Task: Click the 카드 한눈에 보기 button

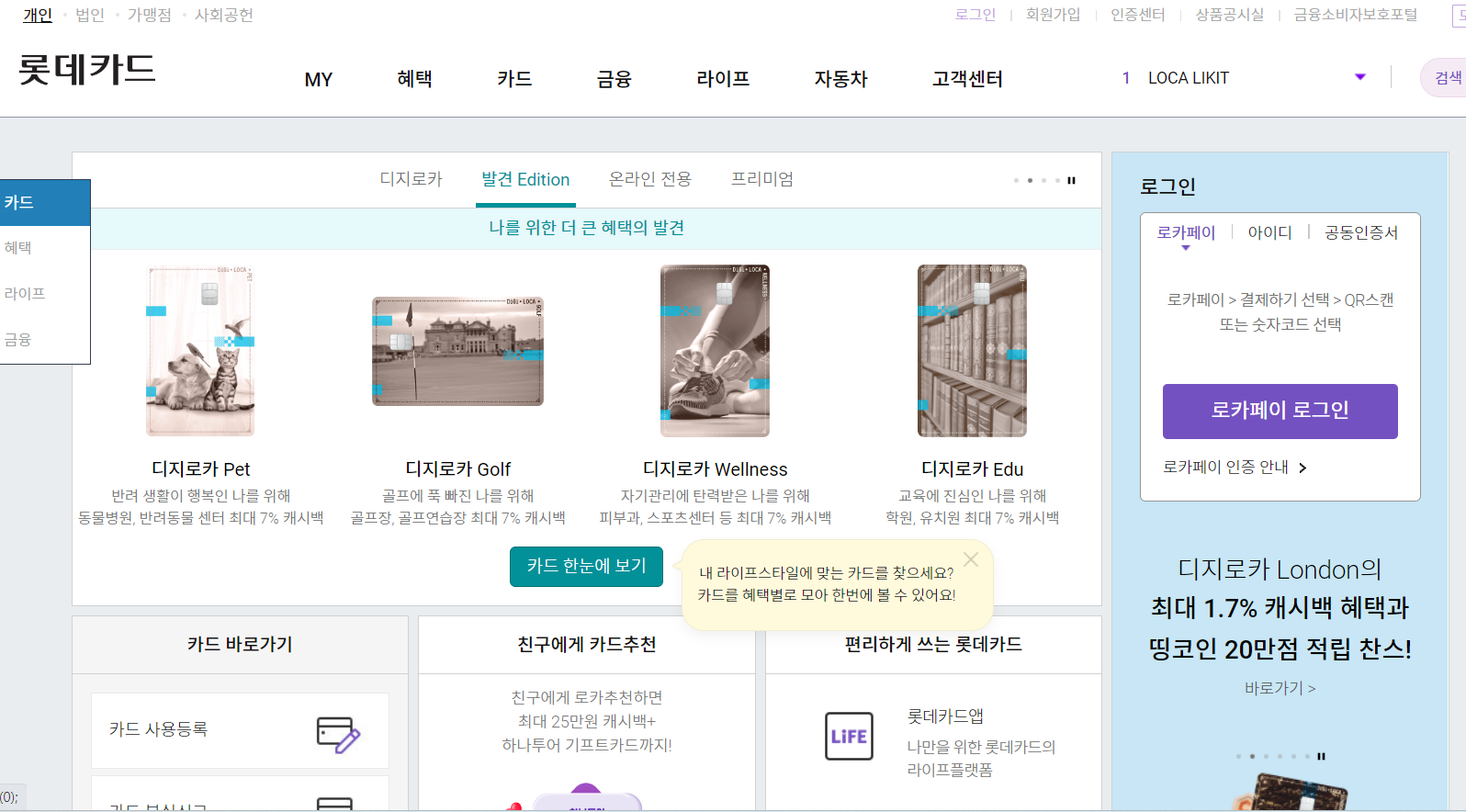Action: [586, 566]
